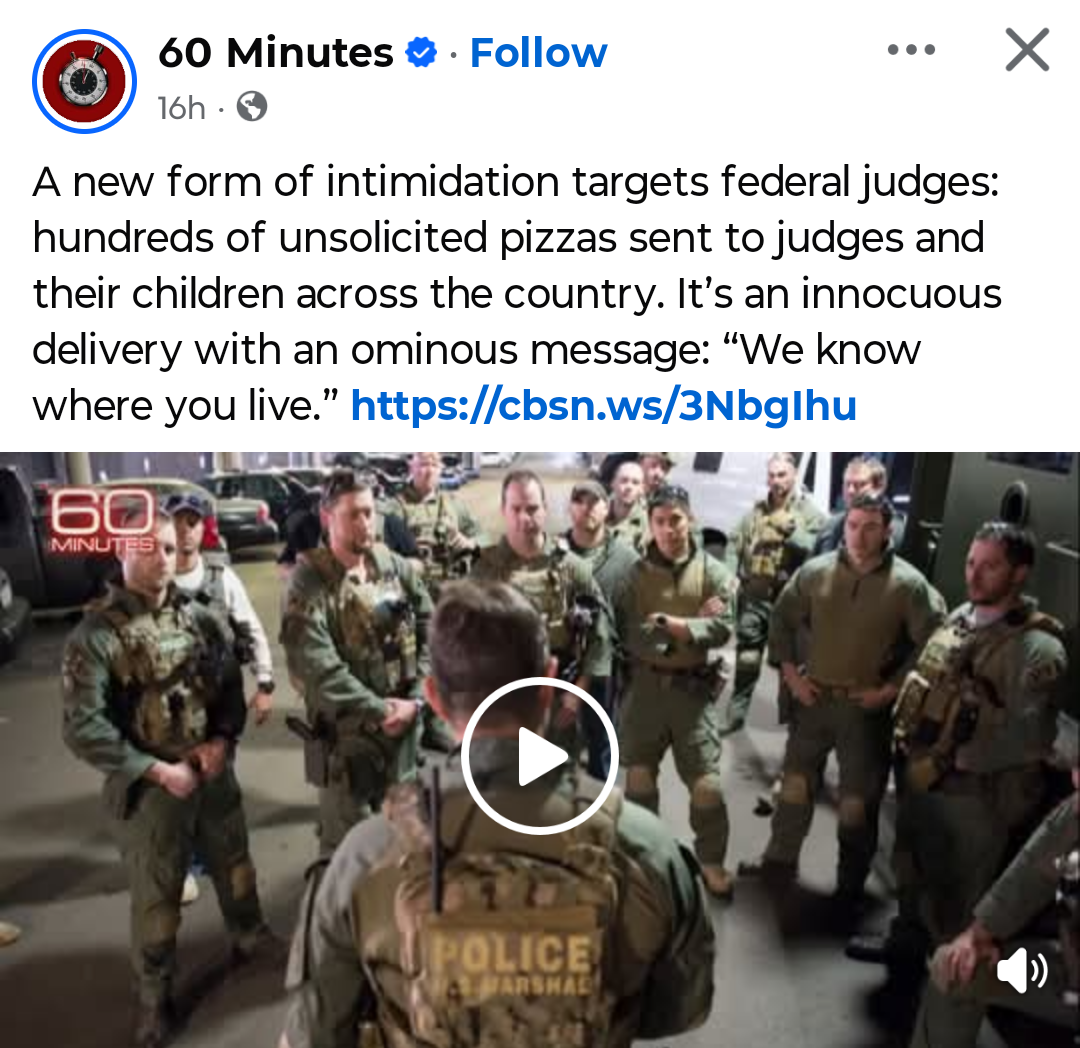Click the "We know where you live" quote
This screenshot has height=1048, width=1080.
click(476, 377)
